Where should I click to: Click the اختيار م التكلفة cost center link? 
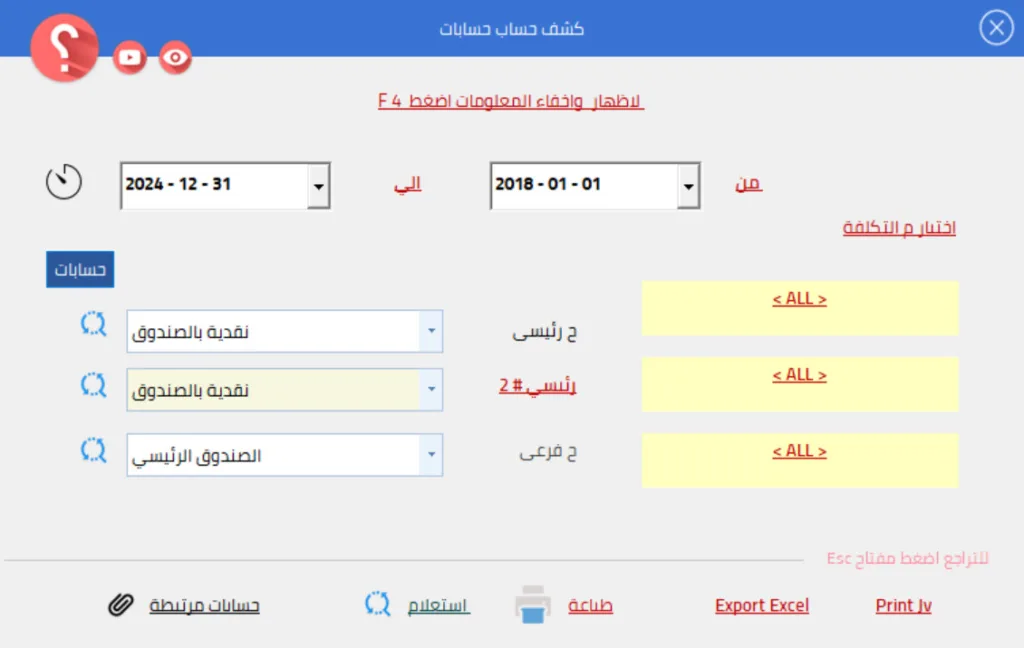[899, 228]
